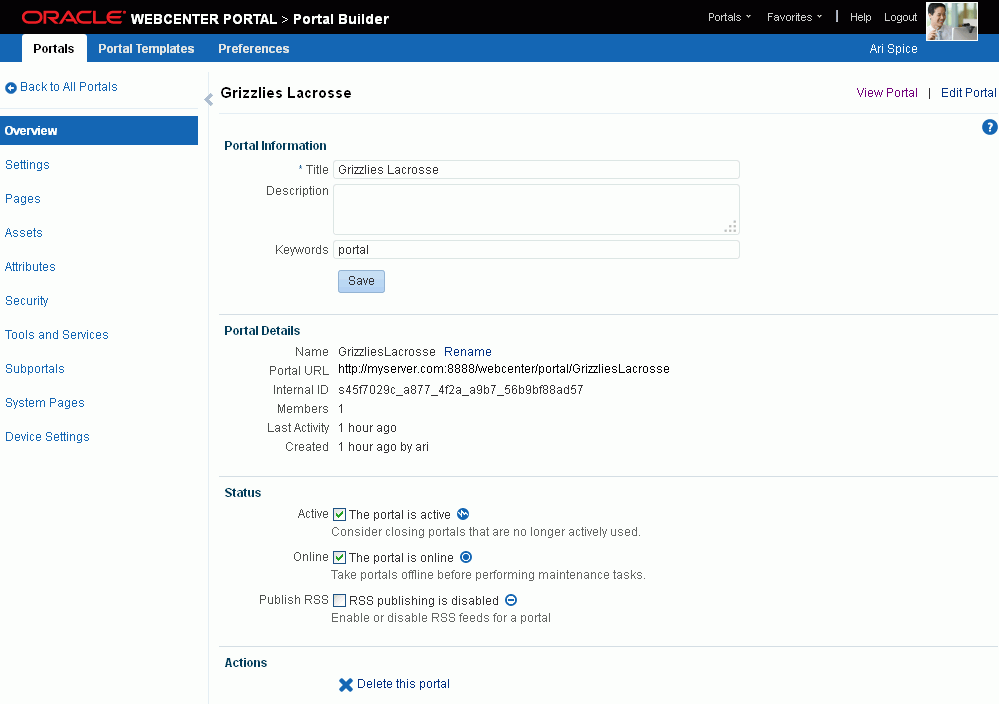999x704 pixels.
Task: Click the Description text area
Action: 536,210
